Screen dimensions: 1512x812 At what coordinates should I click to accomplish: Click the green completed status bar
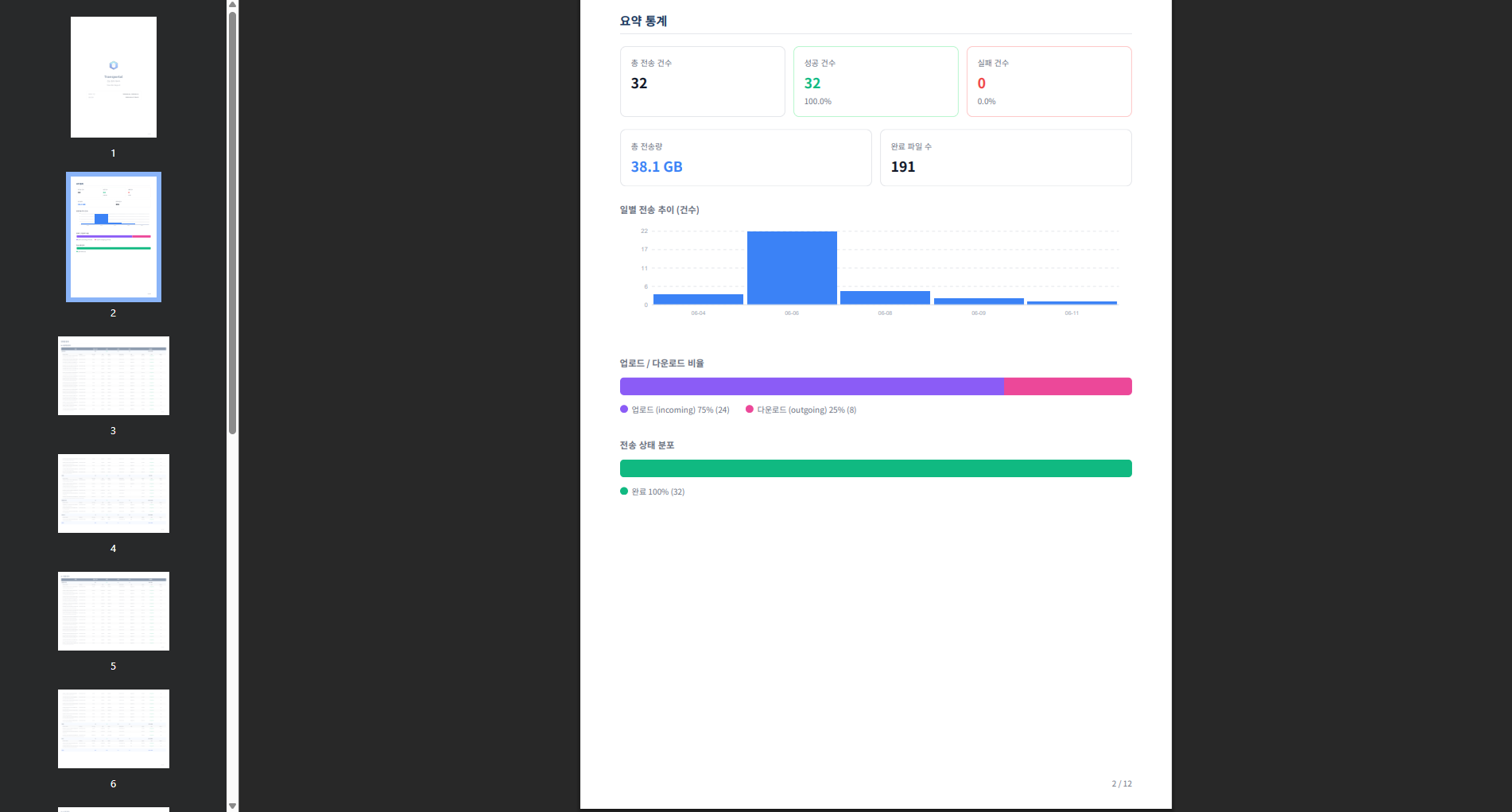876,468
